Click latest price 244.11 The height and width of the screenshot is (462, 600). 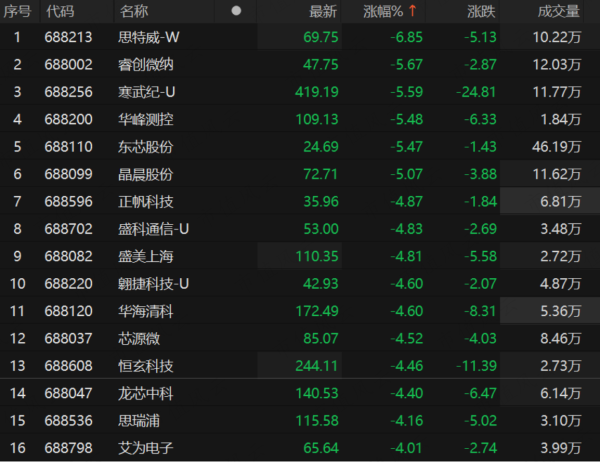coord(317,366)
